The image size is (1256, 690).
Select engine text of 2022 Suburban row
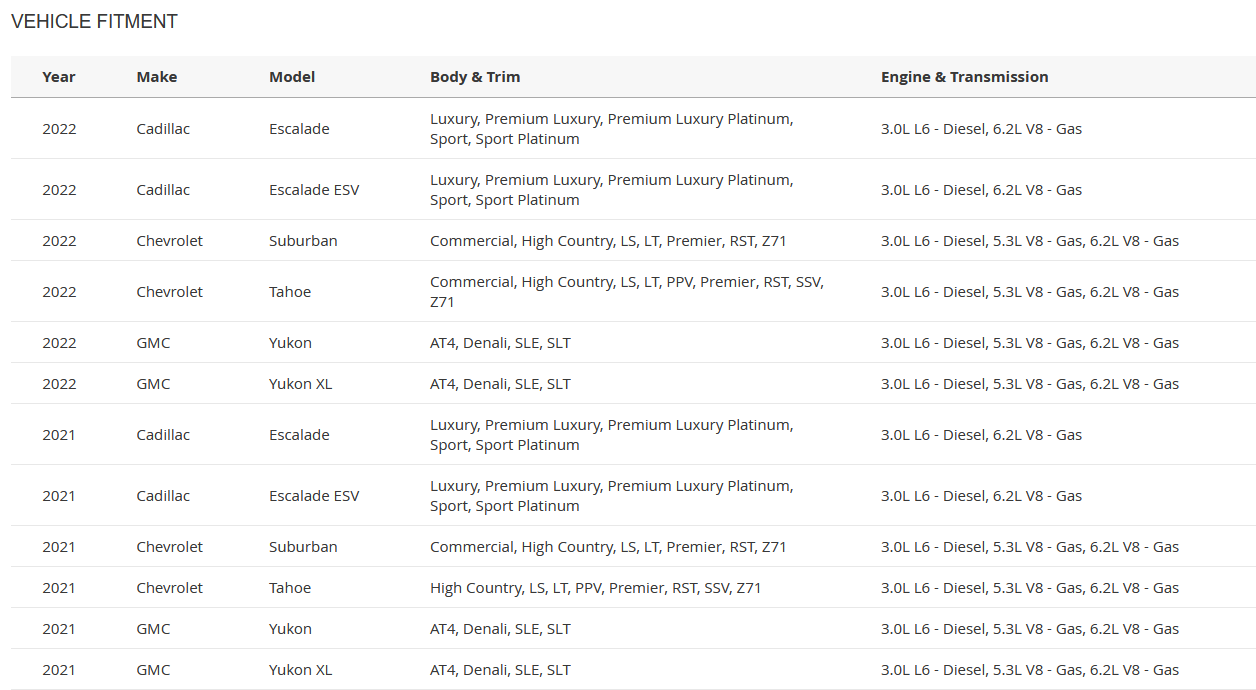coord(1030,241)
